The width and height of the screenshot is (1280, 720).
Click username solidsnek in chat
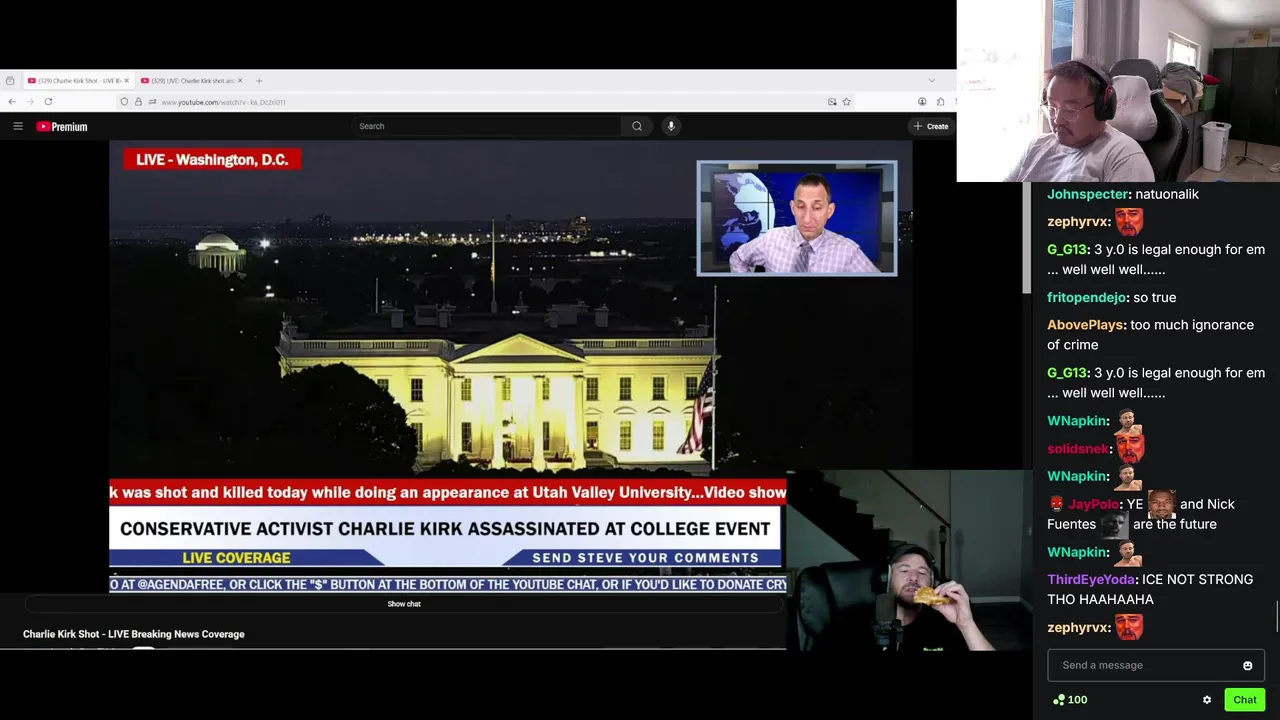(1078, 449)
